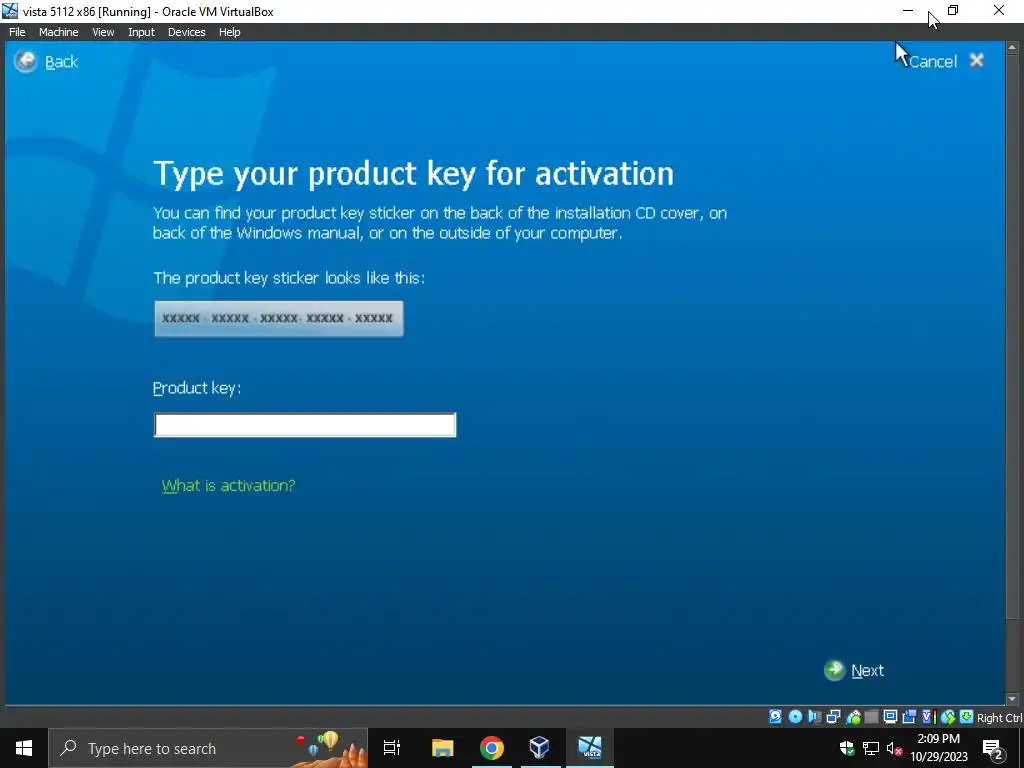This screenshot has width=1024, height=768.
Task: Open Windows Security tray icon
Action: (847, 748)
